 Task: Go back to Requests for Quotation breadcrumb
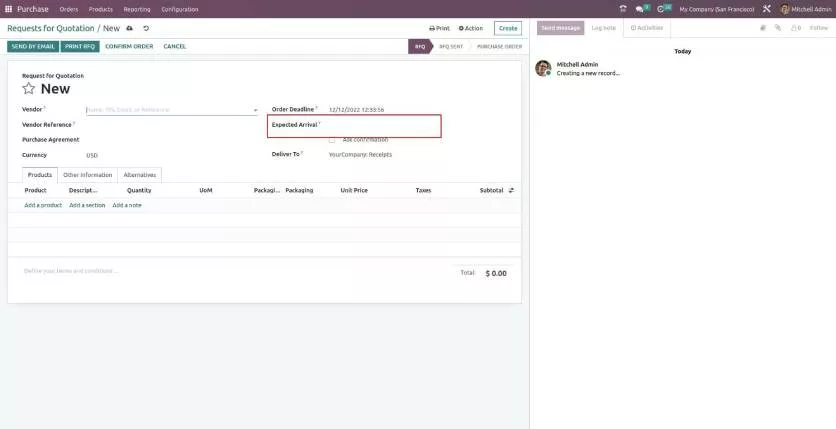[x=51, y=28]
